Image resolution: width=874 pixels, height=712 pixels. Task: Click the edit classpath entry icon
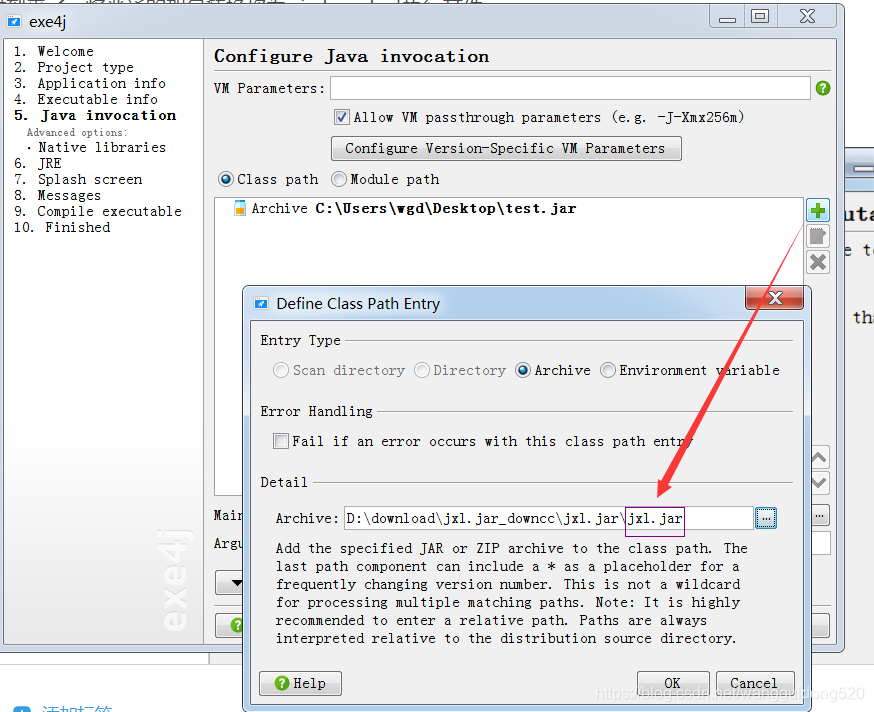click(818, 236)
